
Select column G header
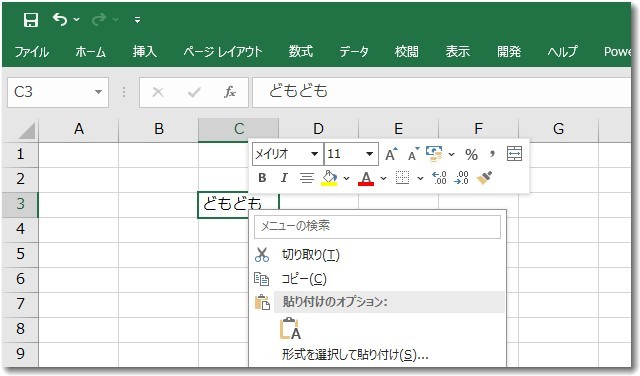[x=558, y=129]
